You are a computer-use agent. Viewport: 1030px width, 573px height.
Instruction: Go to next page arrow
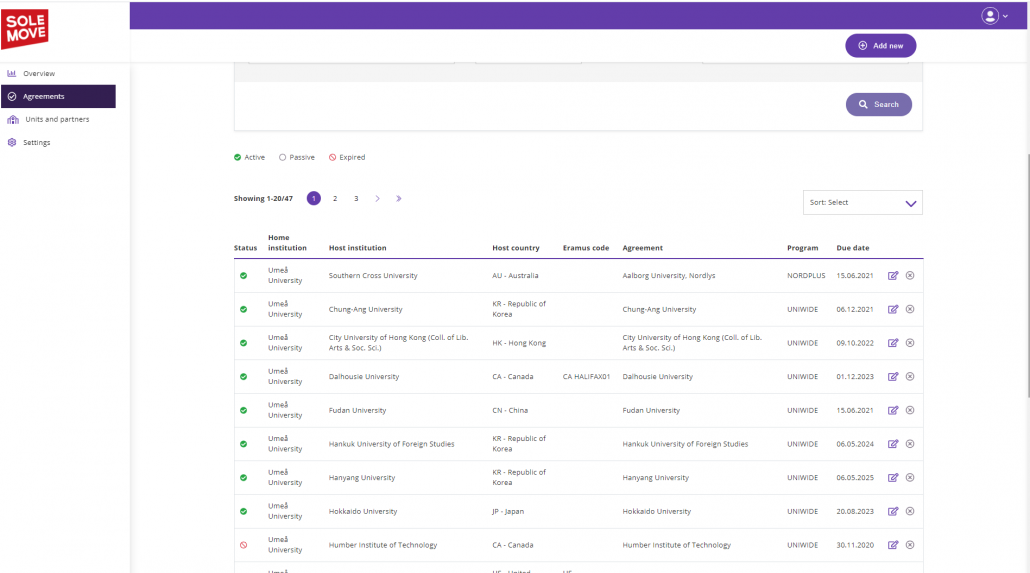click(x=377, y=198)
